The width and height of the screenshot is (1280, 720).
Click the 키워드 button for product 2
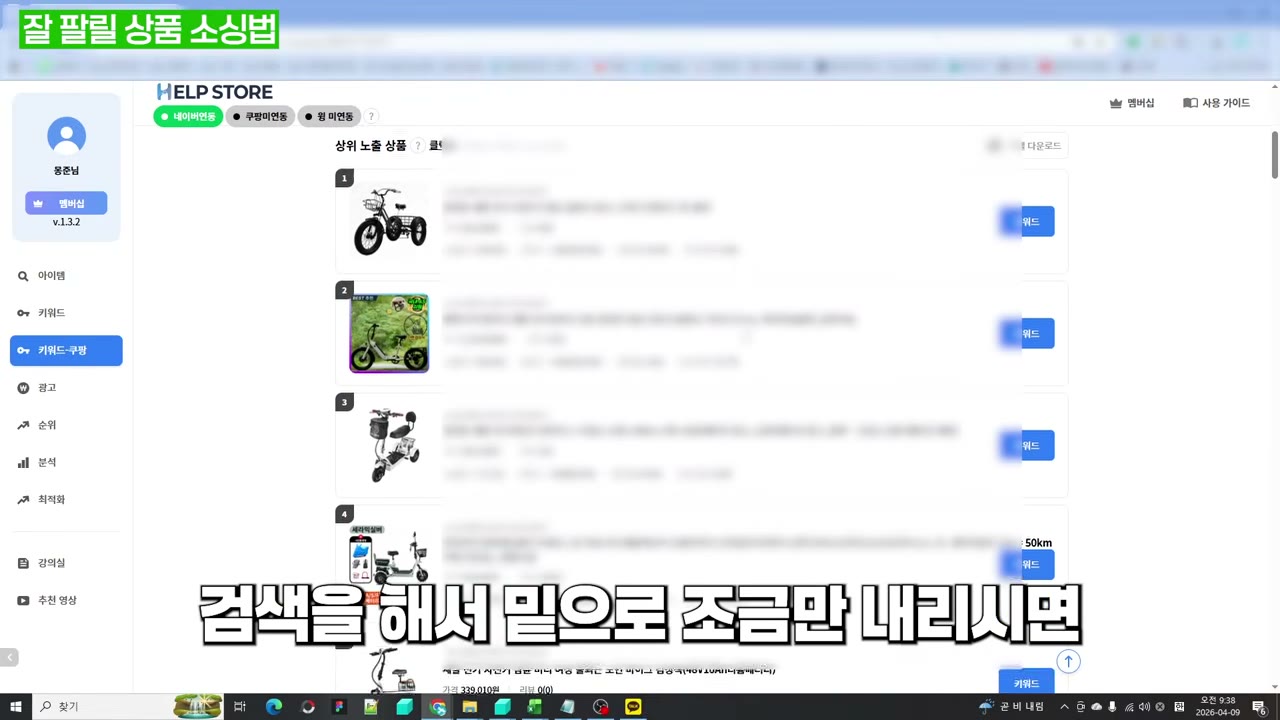click(x=1027, y=334)
